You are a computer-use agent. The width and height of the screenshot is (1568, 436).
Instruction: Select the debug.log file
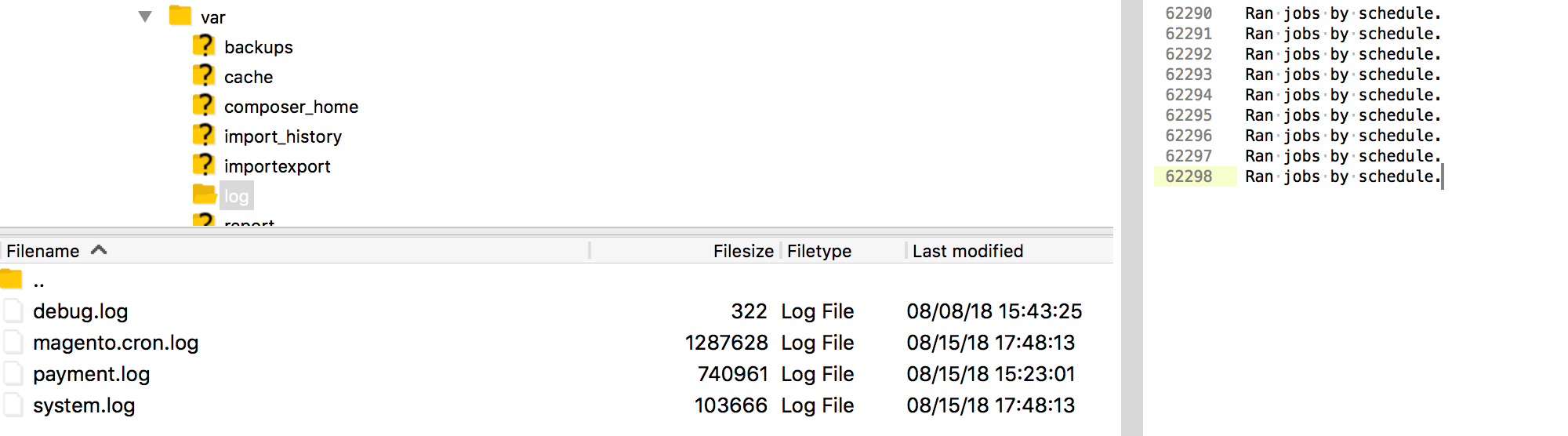coord(80,311)
